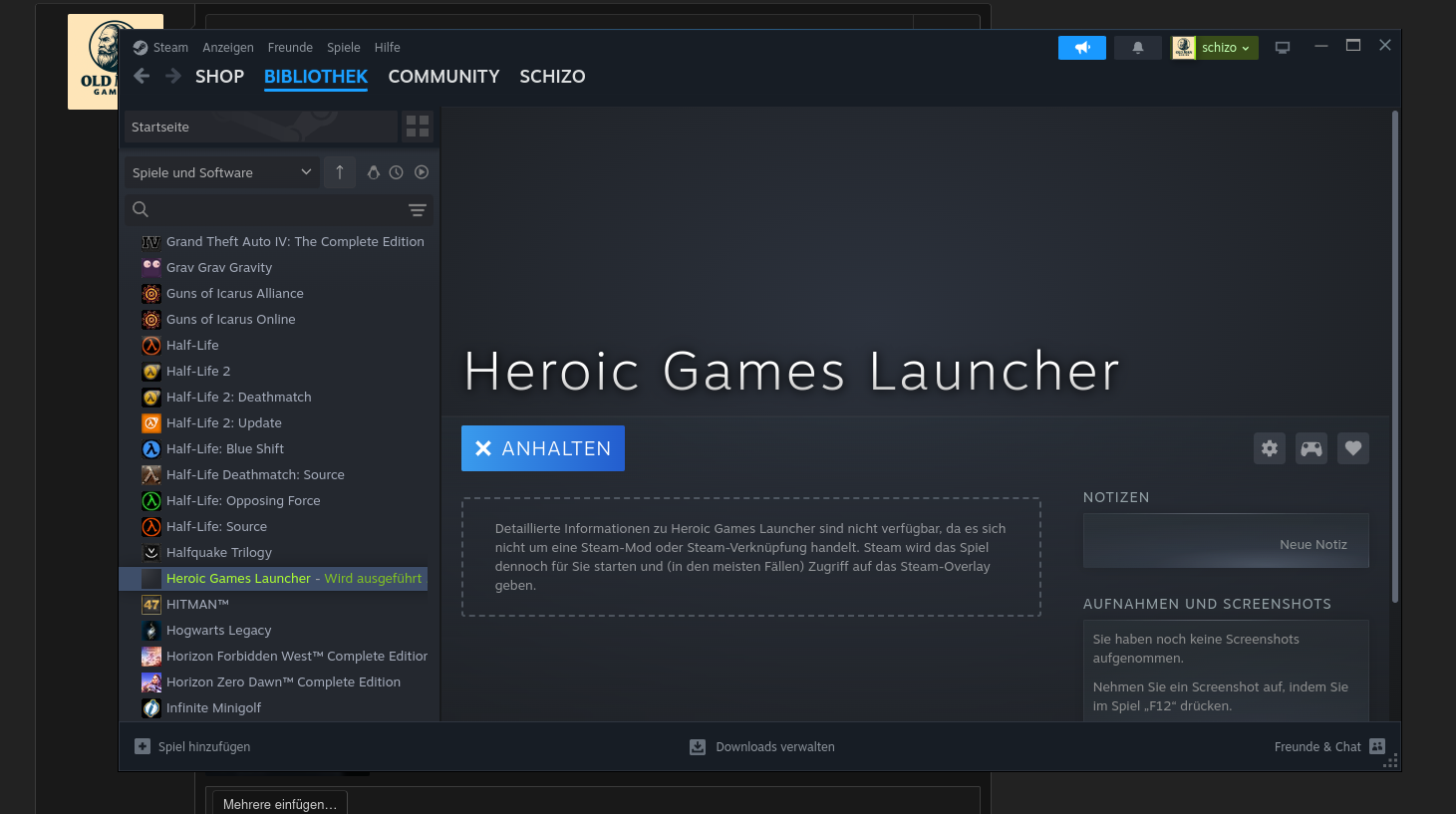Expand the Spiele und Software filter dropdown
Image resolution: width=1456 pixels, height=814 pixels.
222,172
